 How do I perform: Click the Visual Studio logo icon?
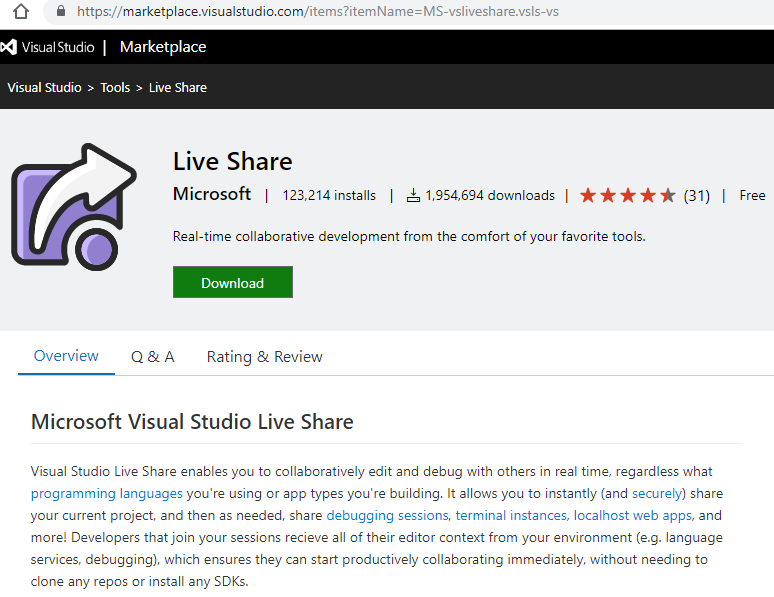click(x=8, y=47)
